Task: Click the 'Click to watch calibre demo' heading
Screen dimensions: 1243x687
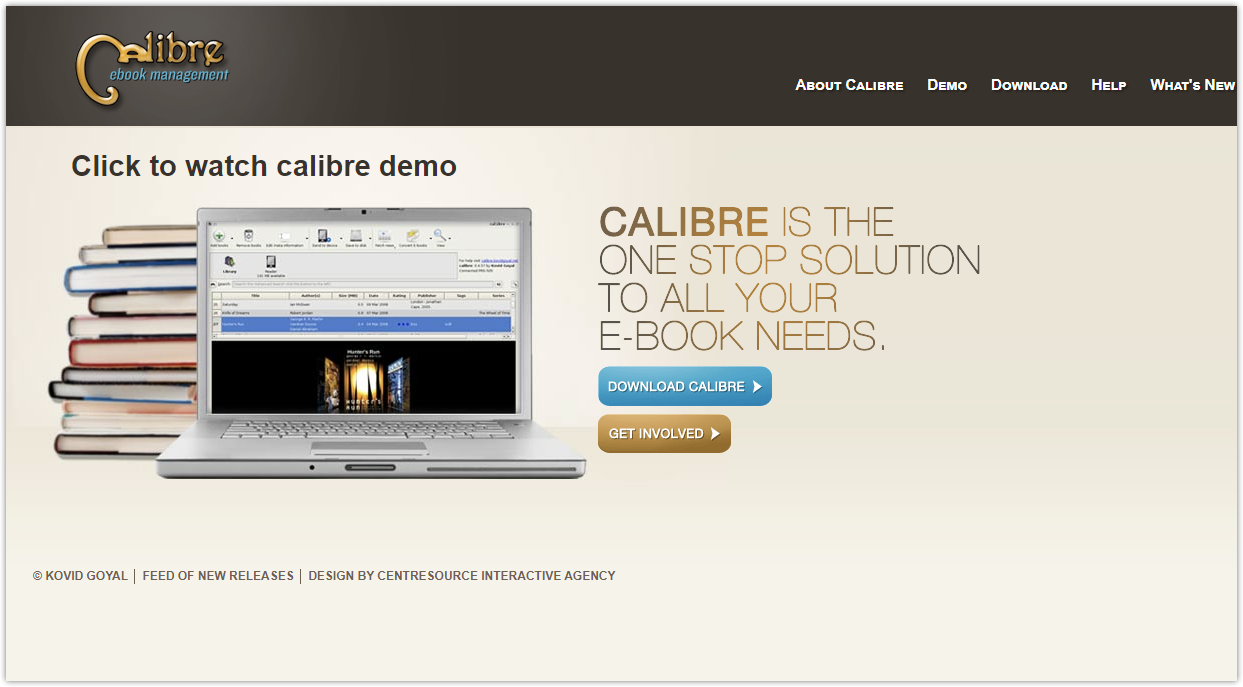Action: [x=264, y=166]
